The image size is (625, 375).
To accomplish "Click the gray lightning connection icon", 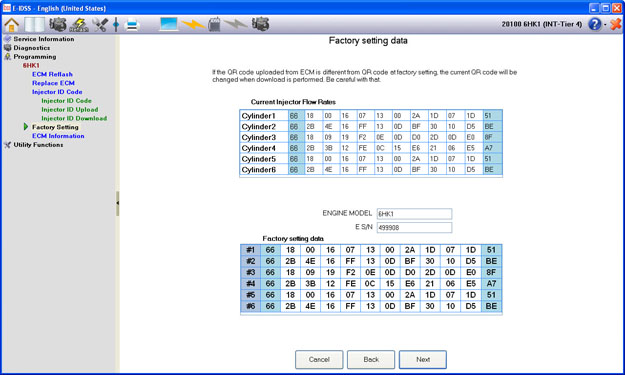I will pyautogui.click(x=236, y=24).
